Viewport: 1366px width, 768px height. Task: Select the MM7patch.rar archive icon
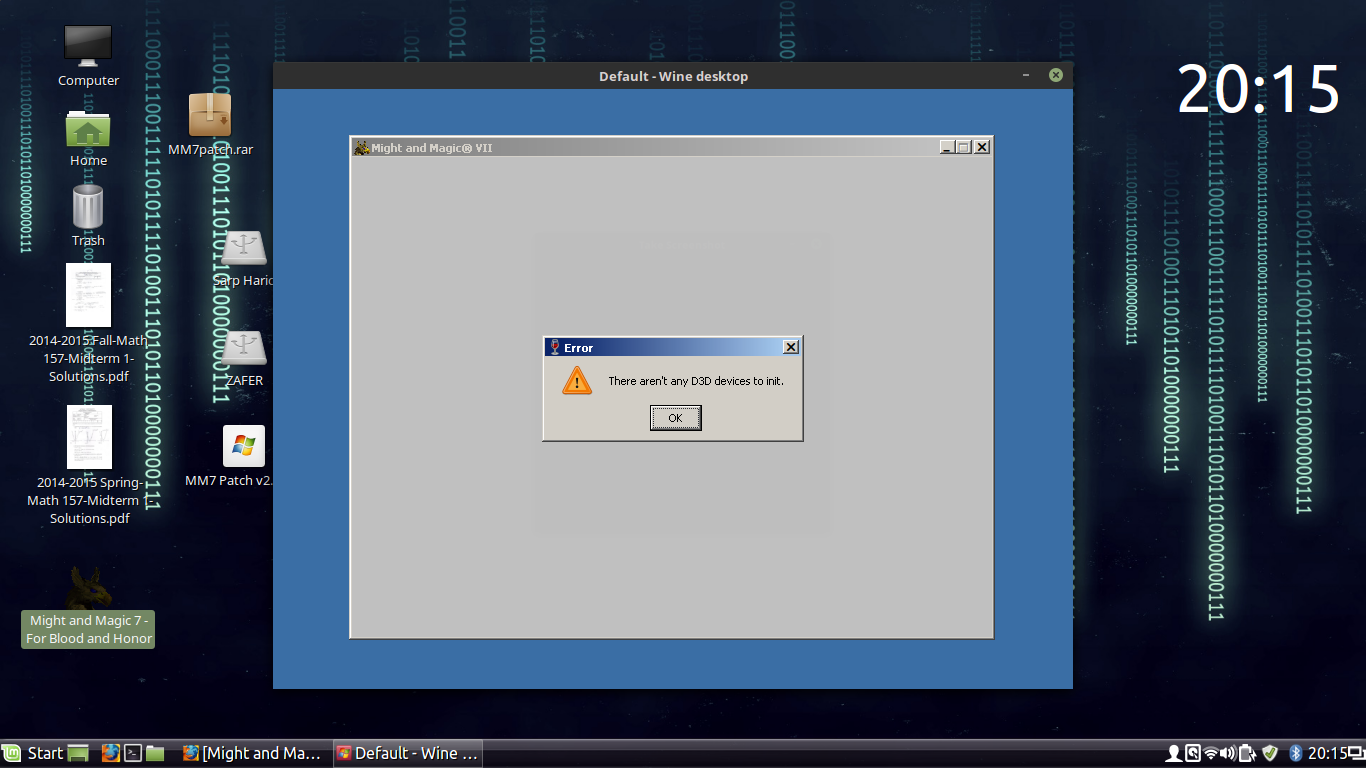click(210, 116)
